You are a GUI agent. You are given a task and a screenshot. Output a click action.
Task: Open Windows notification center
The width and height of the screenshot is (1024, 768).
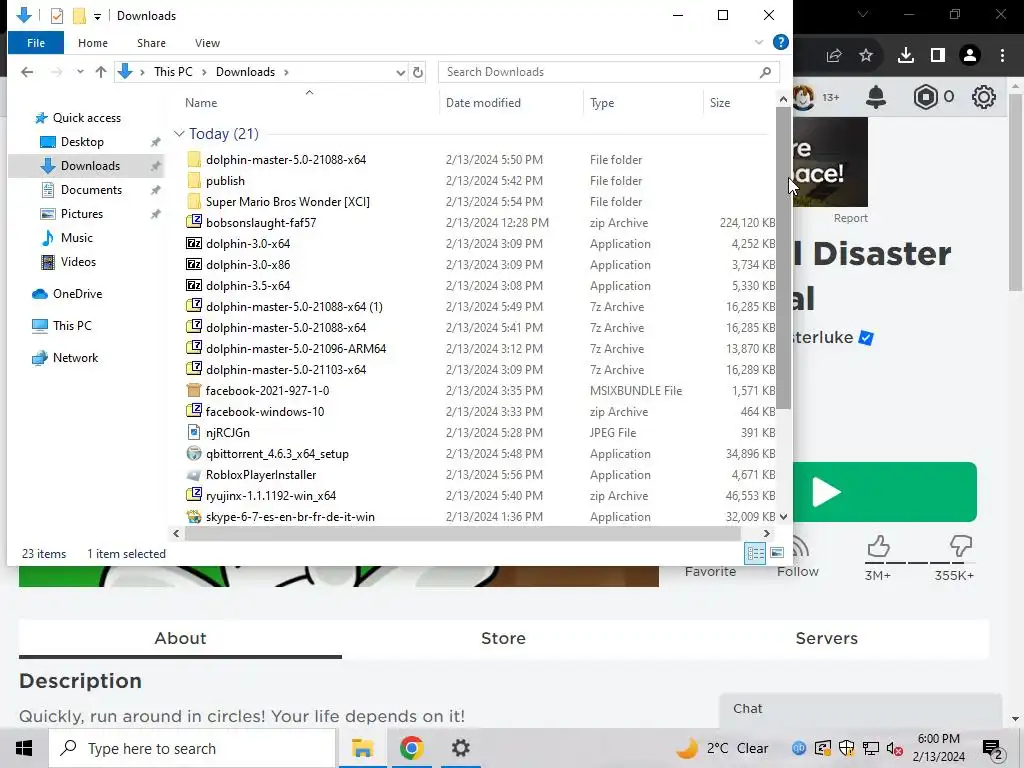point(993,748)
